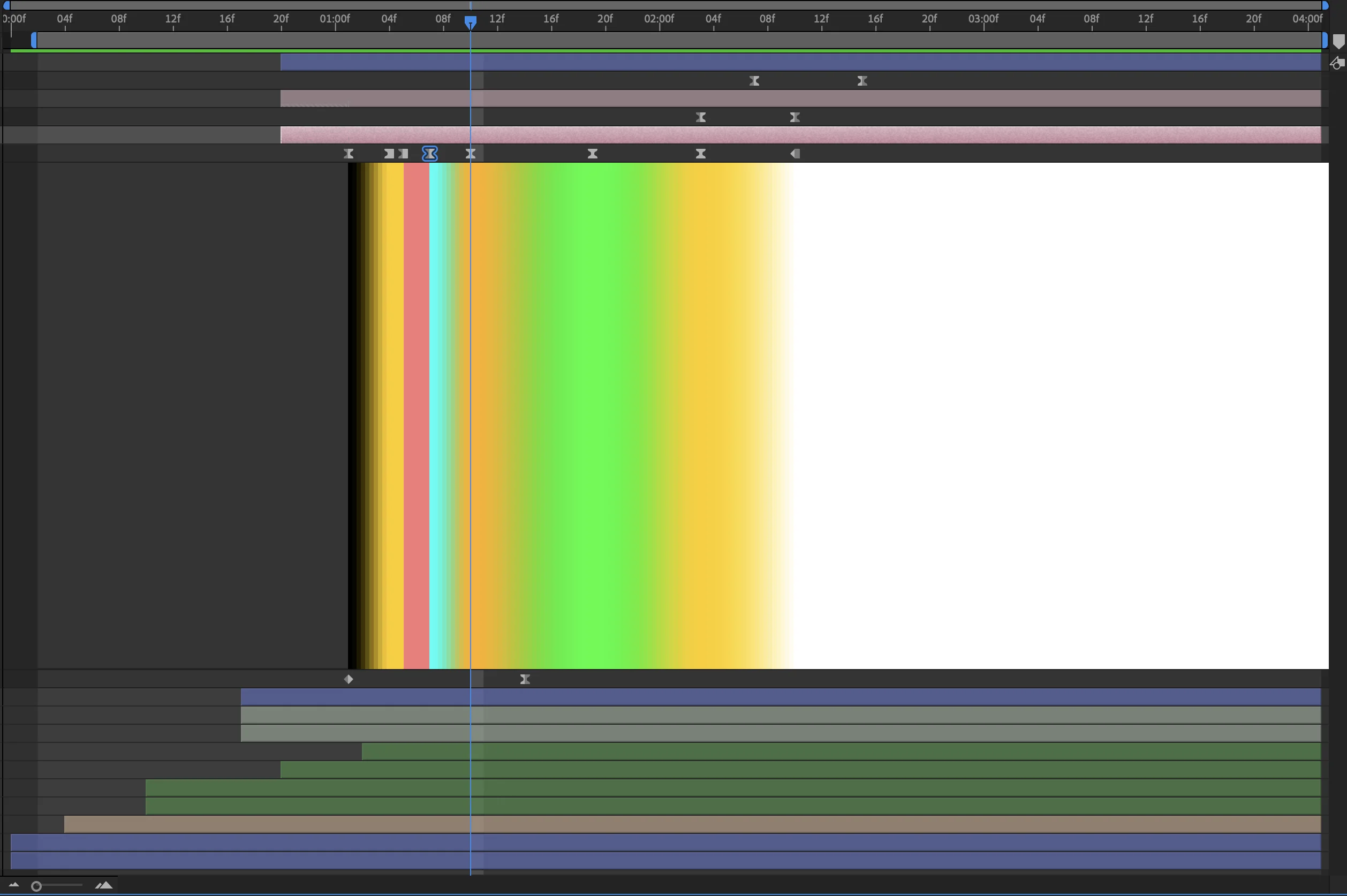The width and height of the screenshot is (1347, 896).
Task: Click the small mountains zoom-out icon
Action: [14, 885]
